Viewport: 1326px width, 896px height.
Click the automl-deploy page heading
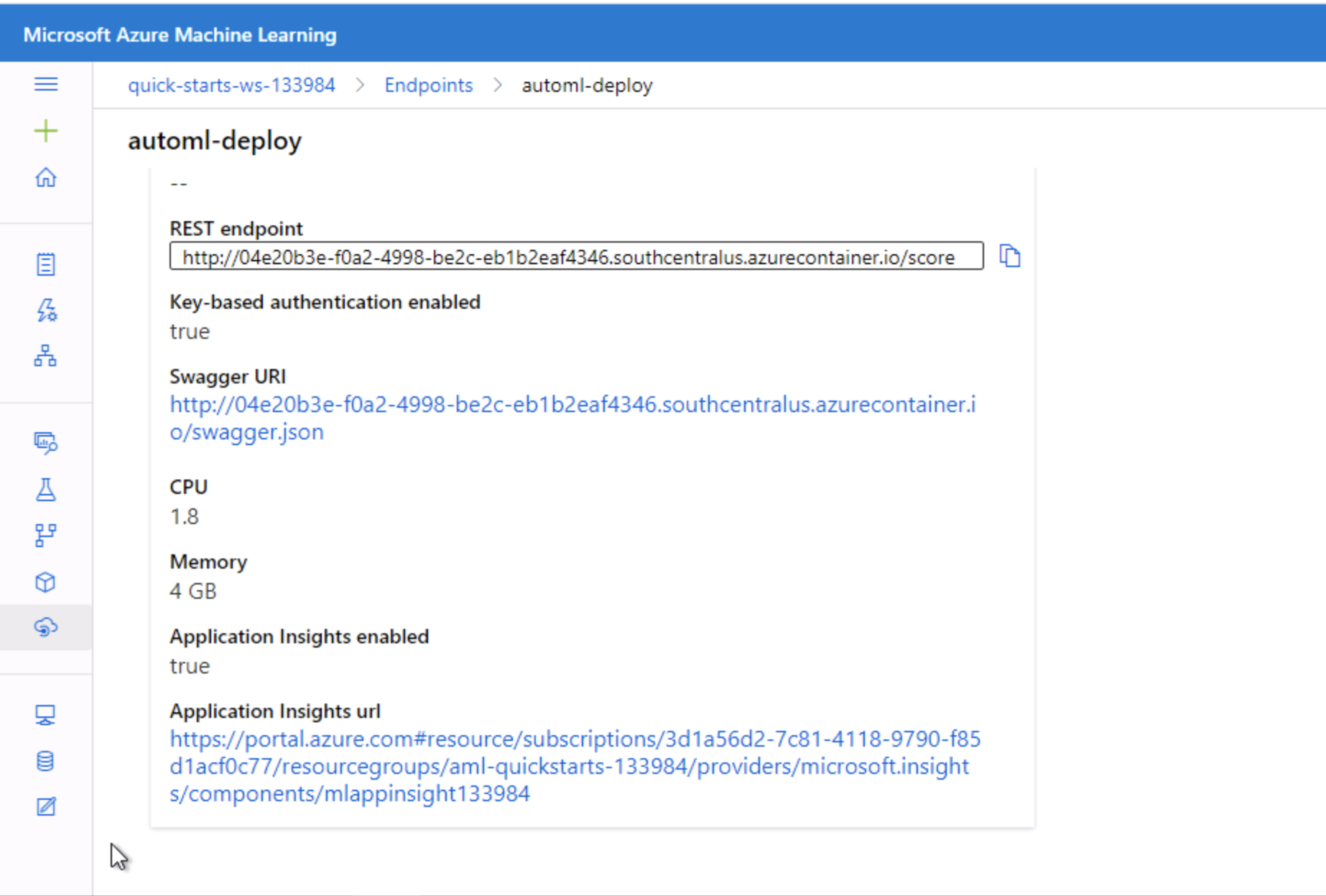click(x=215, y=141)
